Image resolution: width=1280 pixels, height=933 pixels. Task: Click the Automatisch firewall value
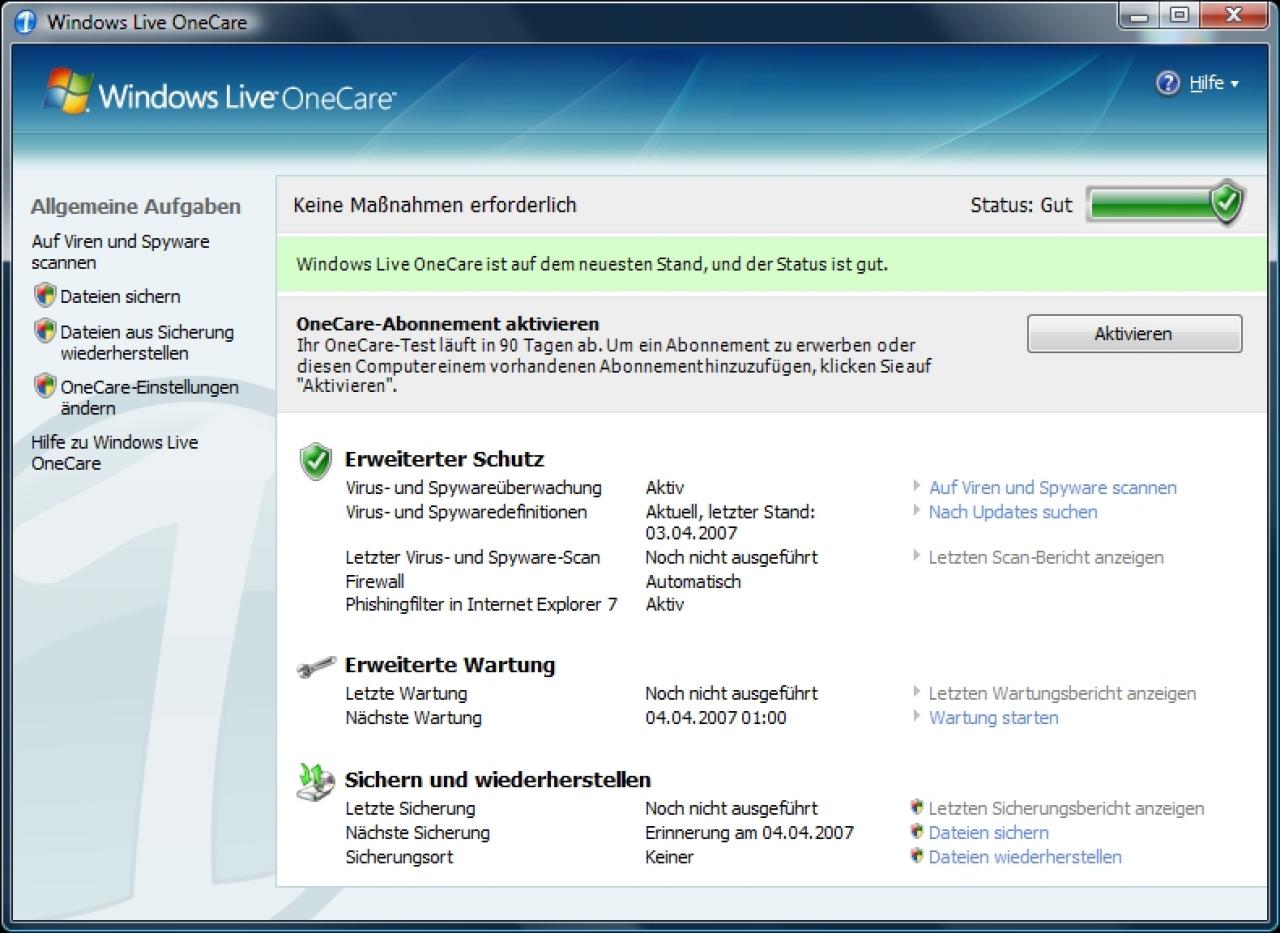pos(693,581)
